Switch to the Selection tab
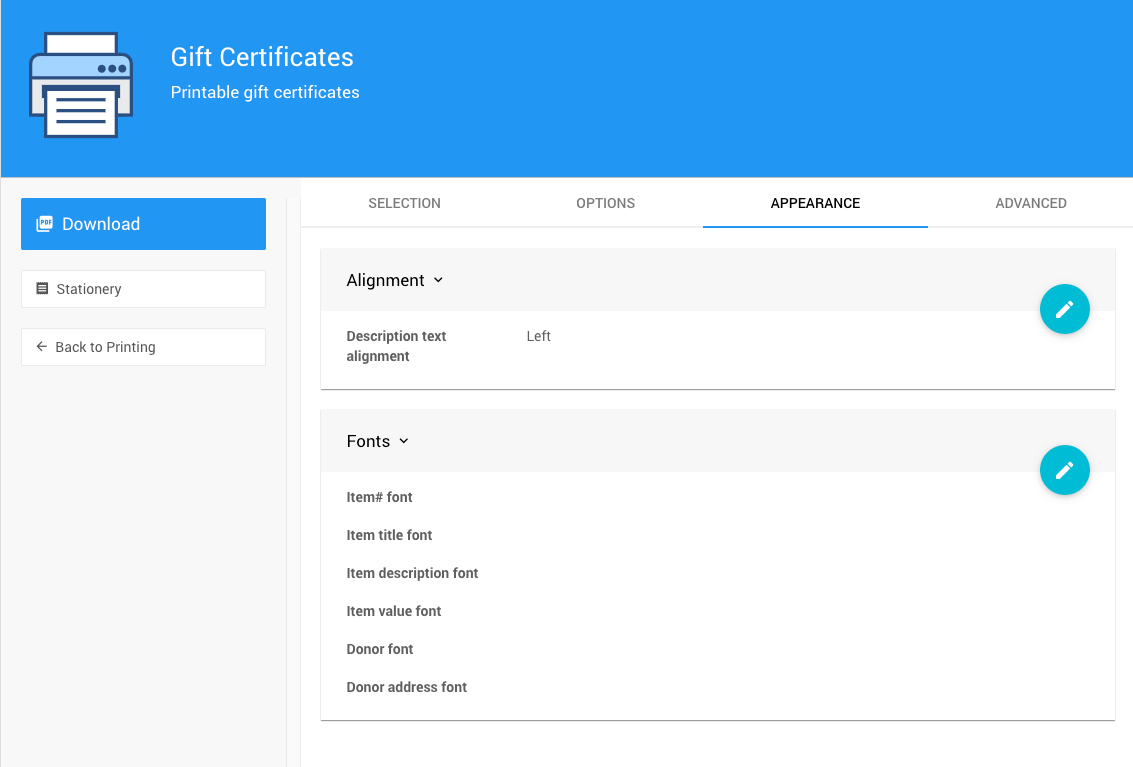 [404, 203]
